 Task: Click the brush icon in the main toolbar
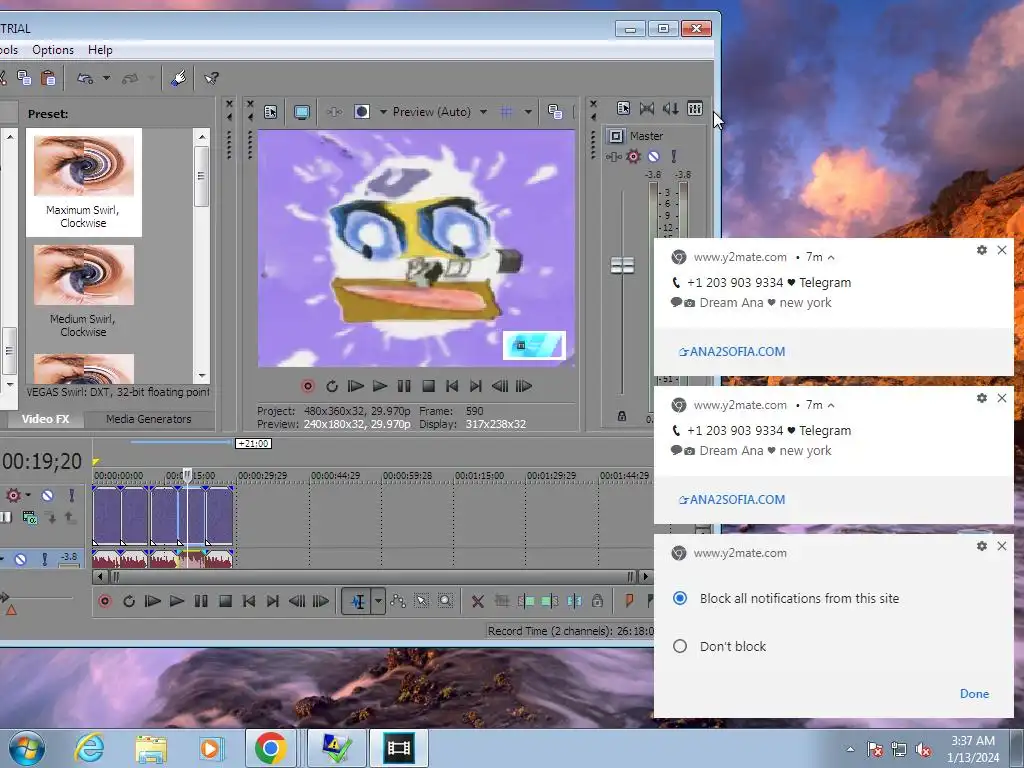178,78
